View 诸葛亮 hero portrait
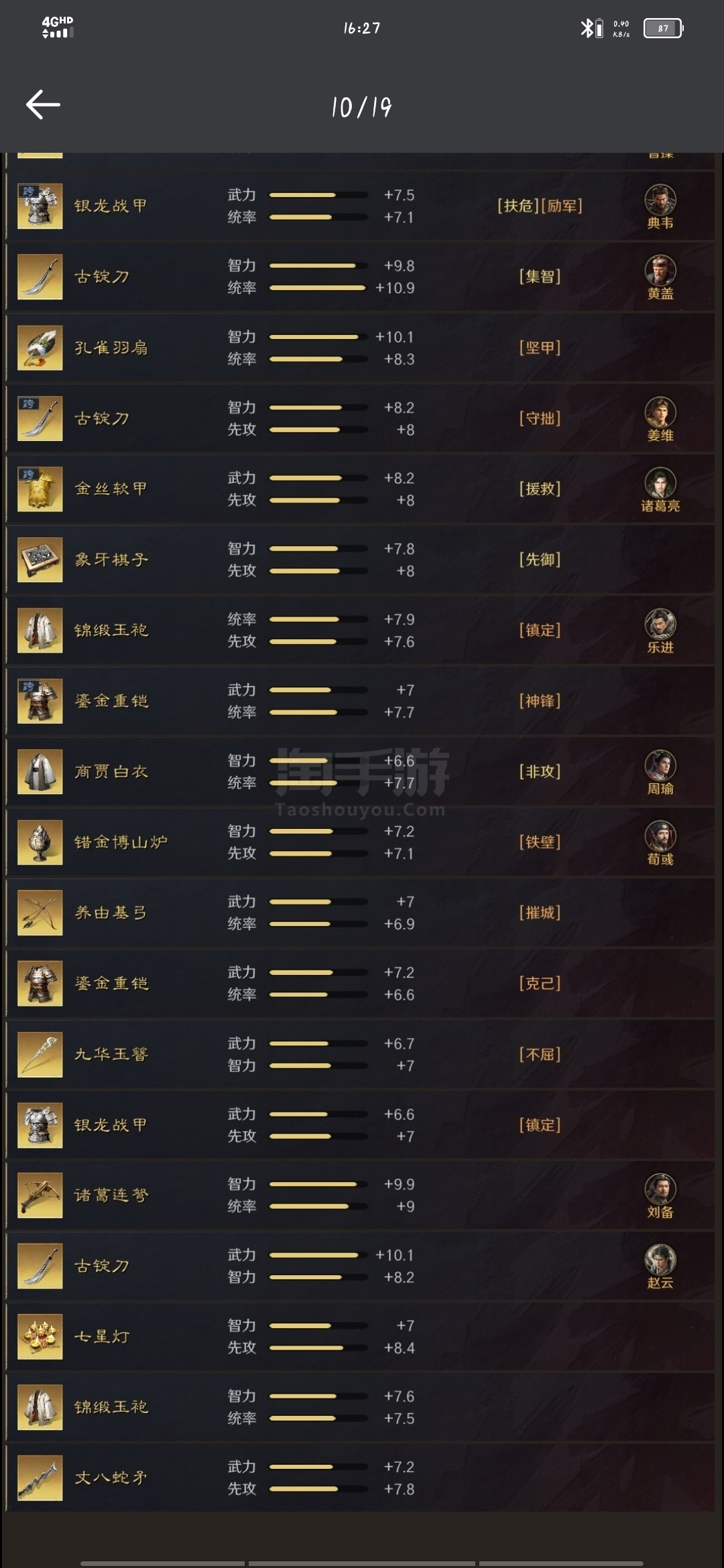724x1568 pixels. [x=660, y=482]
